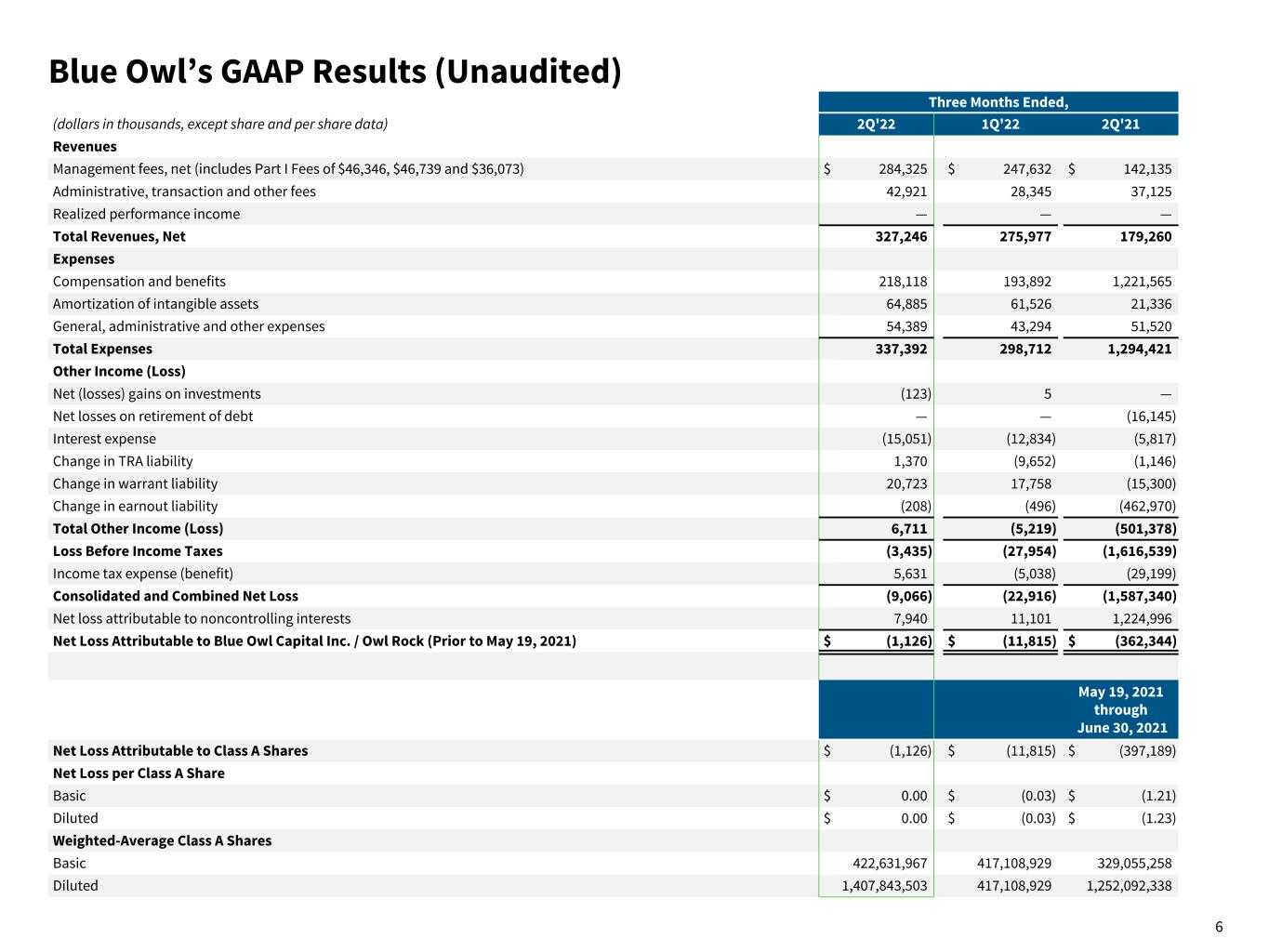Click the 2Q'22 total revenues value 327,246
This screenshot has width=1269, height=952.
coord(895,236)
